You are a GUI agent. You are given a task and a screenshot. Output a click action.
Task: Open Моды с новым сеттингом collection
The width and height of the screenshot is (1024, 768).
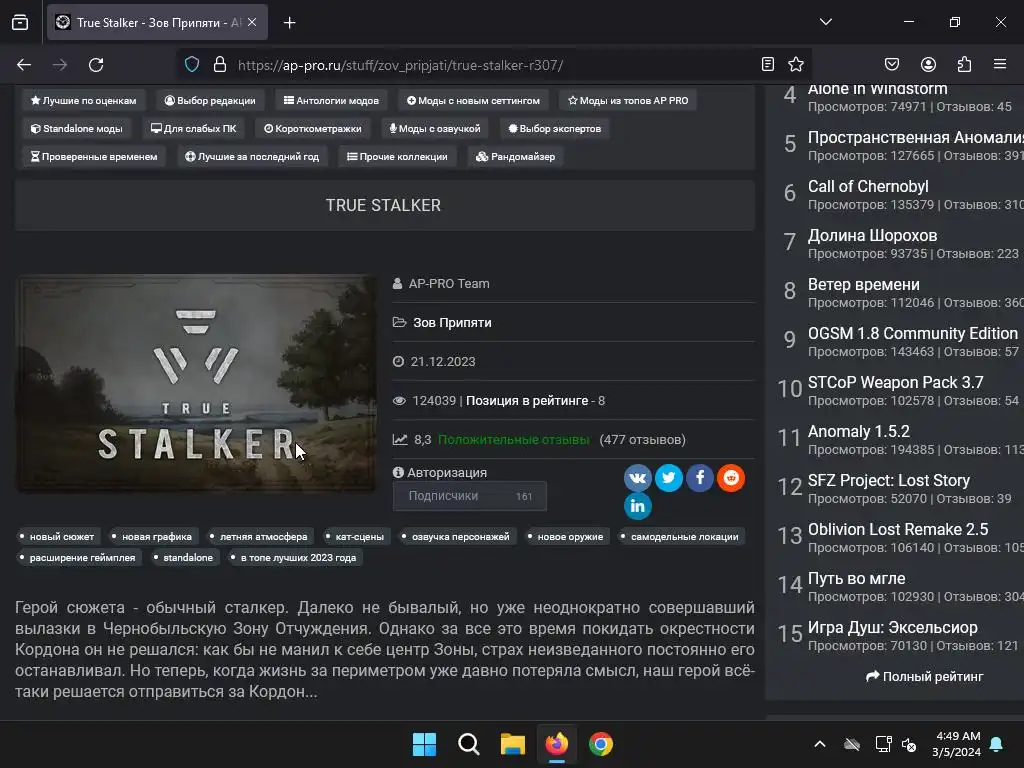tap(473, 101)
